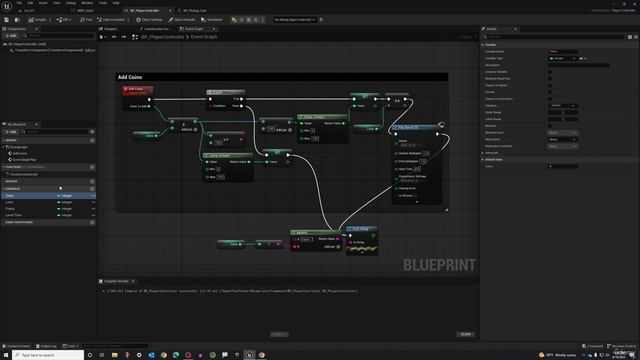The height and width of the screenshot is (360, 640).
Task: Click BP_PlayerController in the breadcrumb
Action: 163,37
